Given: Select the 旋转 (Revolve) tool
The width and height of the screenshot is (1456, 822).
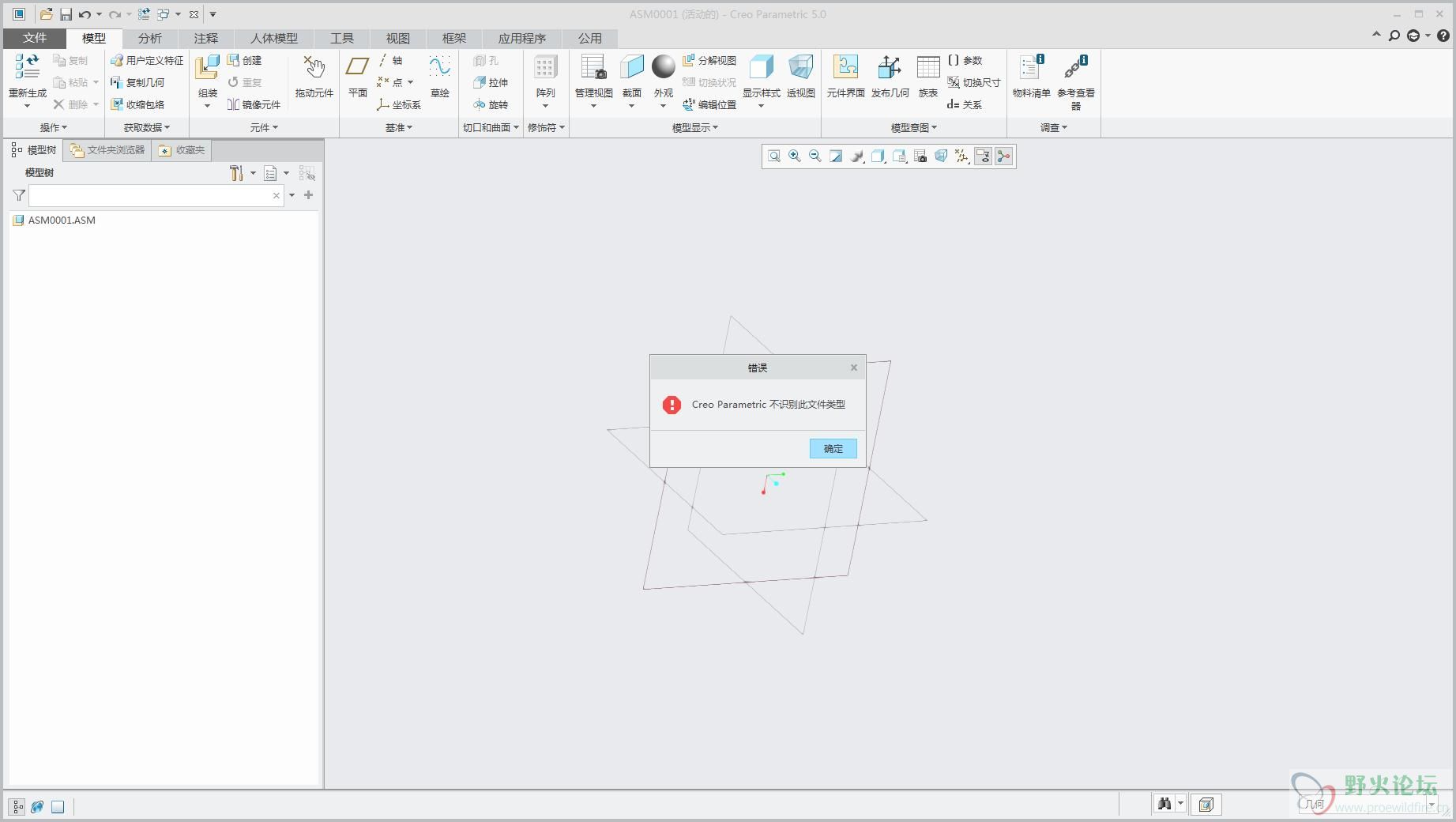Looking at the screenshot, I should (490, 104).
